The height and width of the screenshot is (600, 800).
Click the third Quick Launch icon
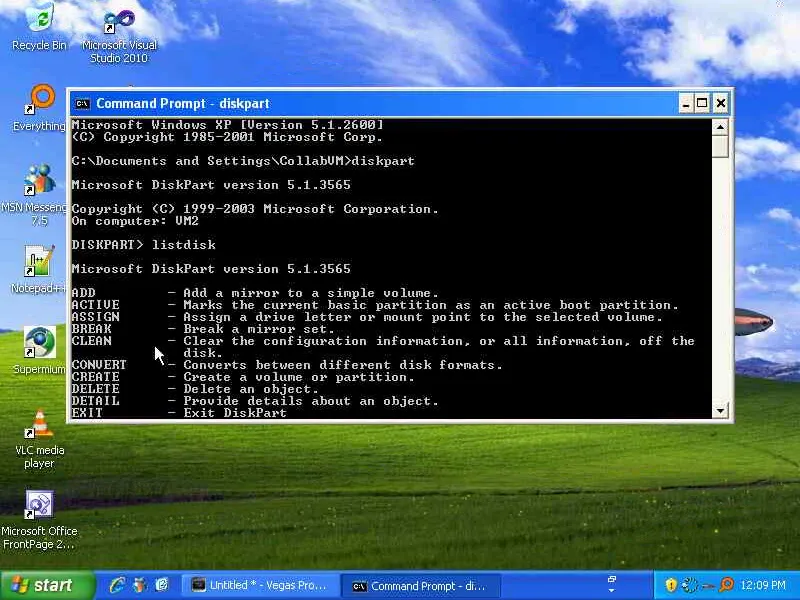162,585
